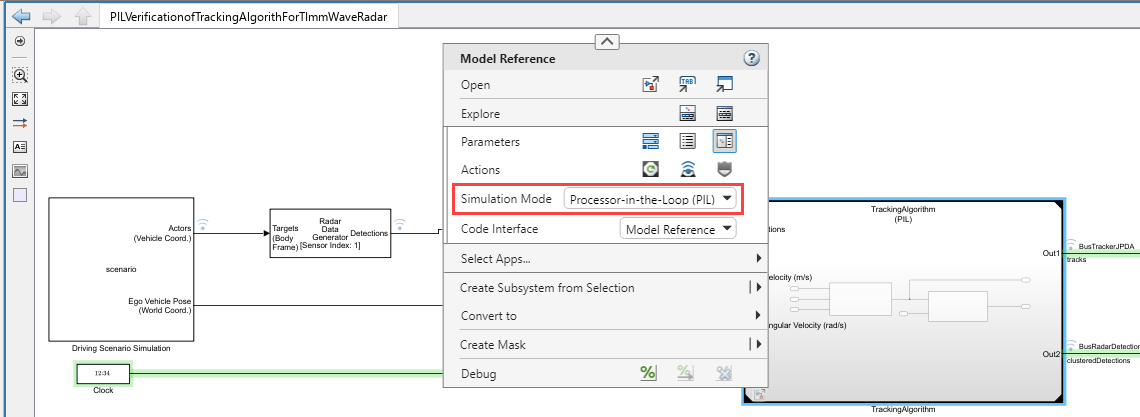
Task: Click the Fit to View icon
Action: point(20,99)
